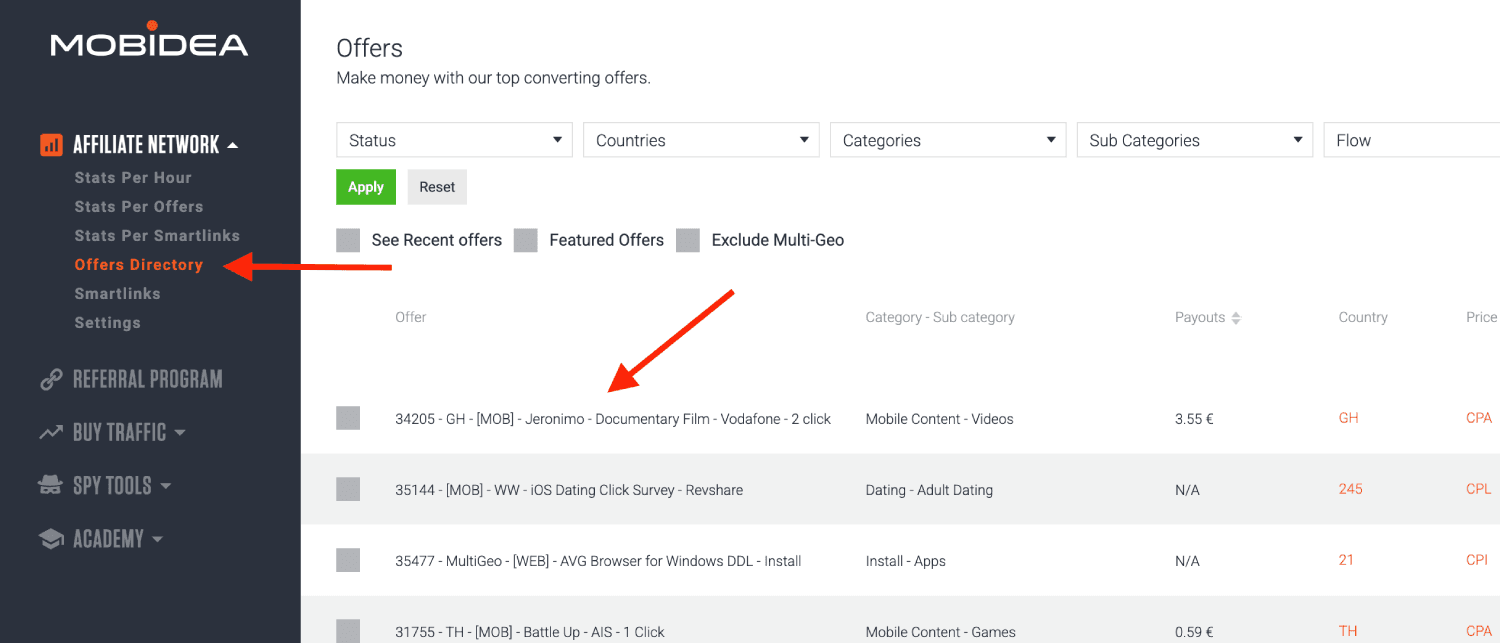Click 21 countries link
This screenshot has height=643, width=1500.
point(1346,561)
